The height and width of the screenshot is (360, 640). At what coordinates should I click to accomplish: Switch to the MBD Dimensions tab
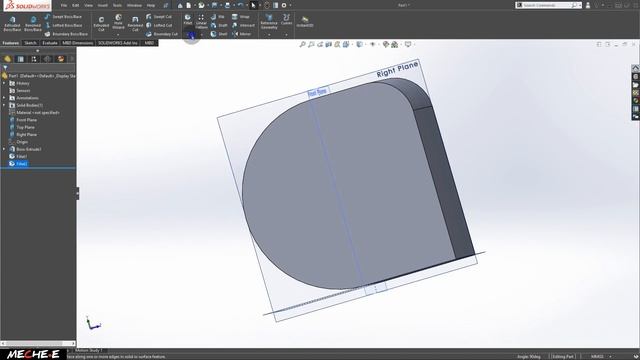78,43
